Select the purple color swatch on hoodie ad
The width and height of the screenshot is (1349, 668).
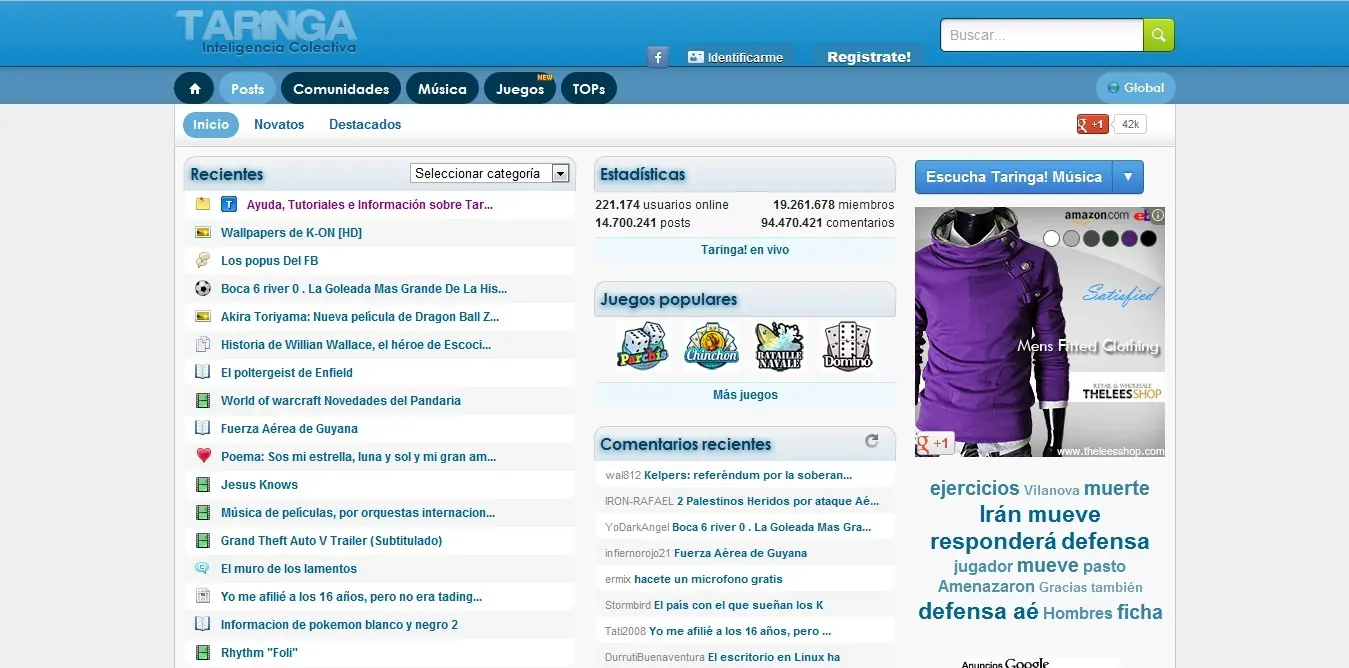coord(1129,239)
